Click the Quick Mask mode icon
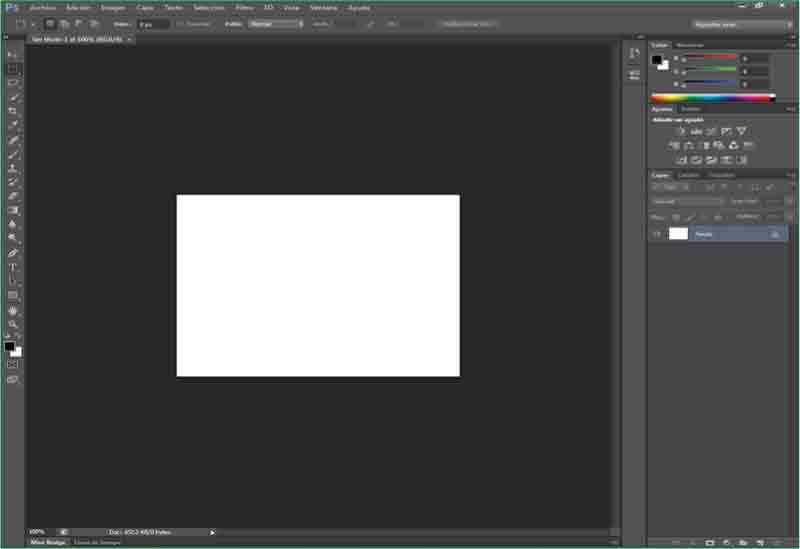The width and height of the screenshot is (800, 549). tap(13, 365)
